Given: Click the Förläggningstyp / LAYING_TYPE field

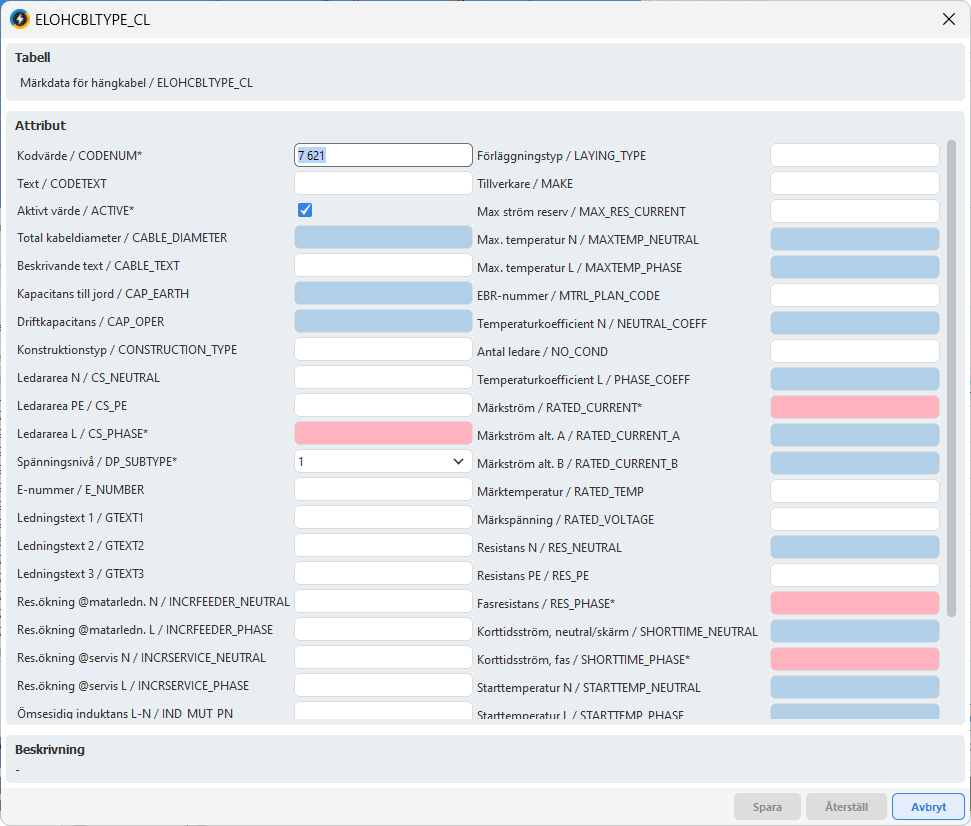Looking at the screenshot, I should pos(854,155).
